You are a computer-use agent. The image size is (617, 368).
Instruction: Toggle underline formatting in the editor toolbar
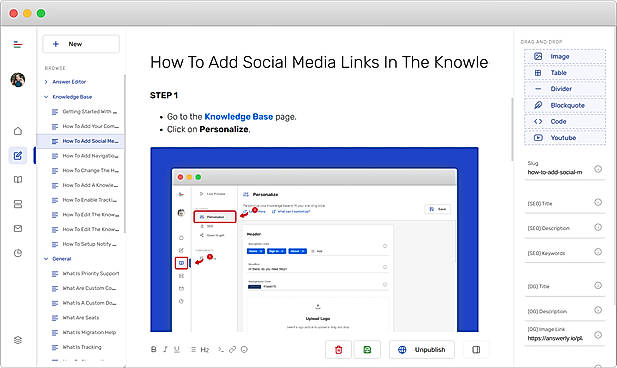177,350
